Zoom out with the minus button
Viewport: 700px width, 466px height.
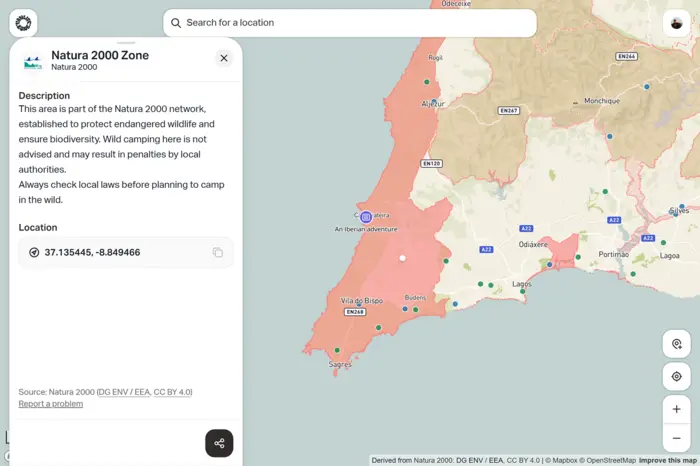(x=676, y=438)
